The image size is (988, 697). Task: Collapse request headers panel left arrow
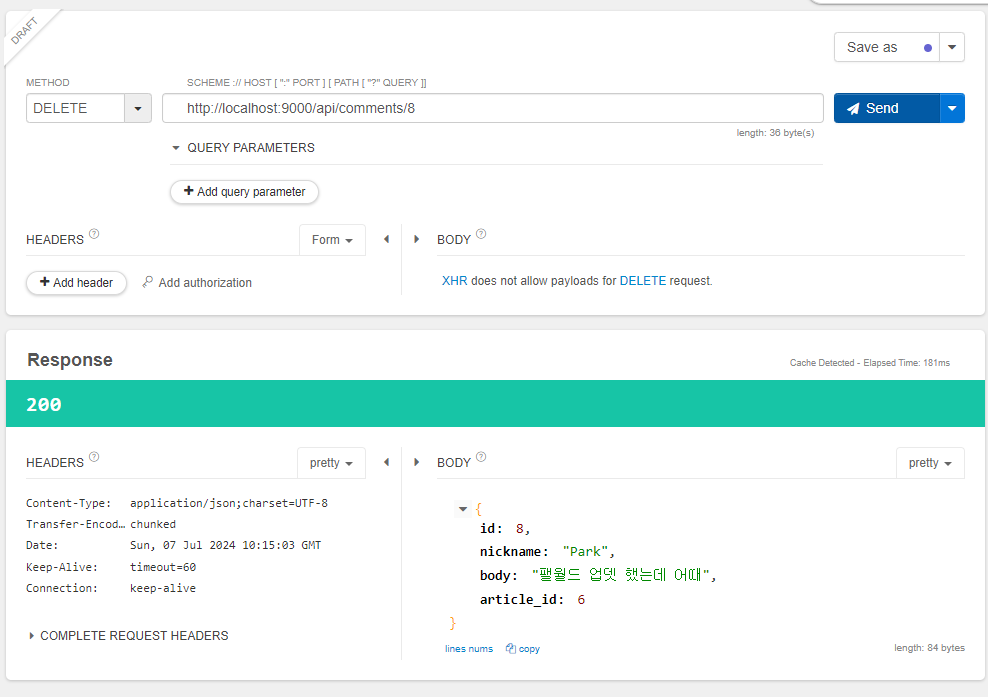coord(386,239)
